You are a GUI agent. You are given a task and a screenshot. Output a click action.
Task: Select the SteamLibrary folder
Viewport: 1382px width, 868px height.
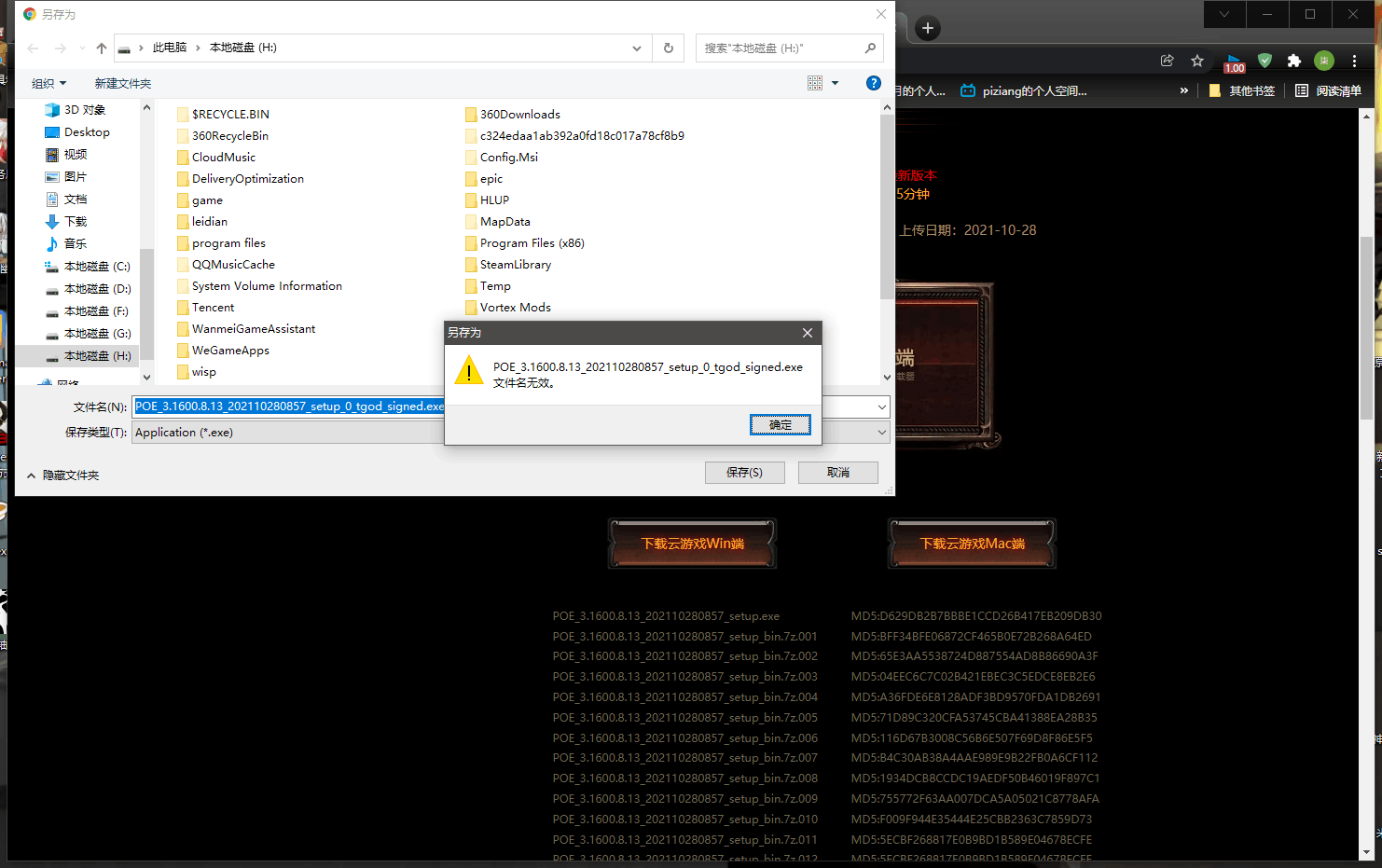pos(508,265)
